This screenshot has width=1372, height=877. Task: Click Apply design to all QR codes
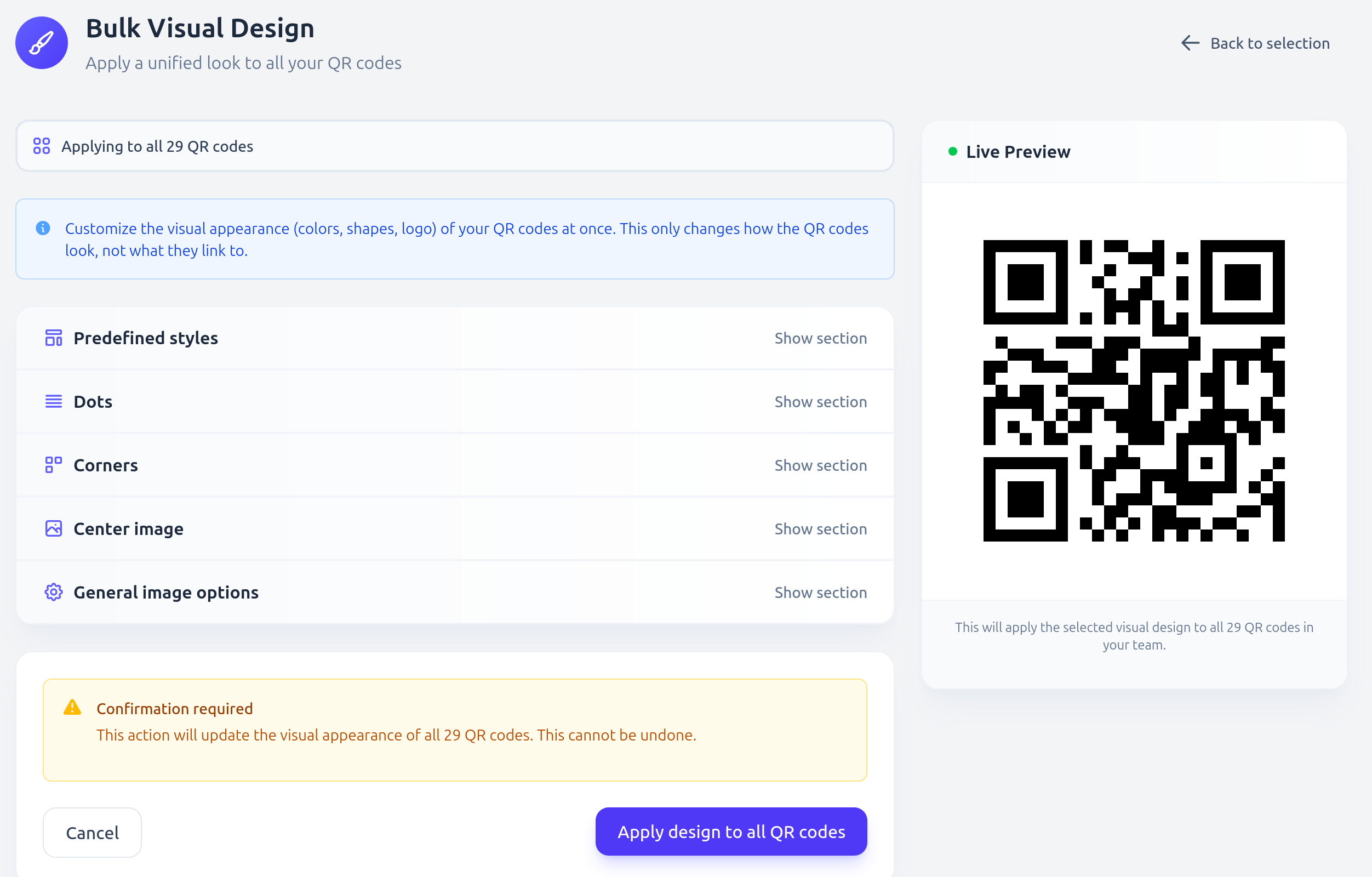pos(730,832)
